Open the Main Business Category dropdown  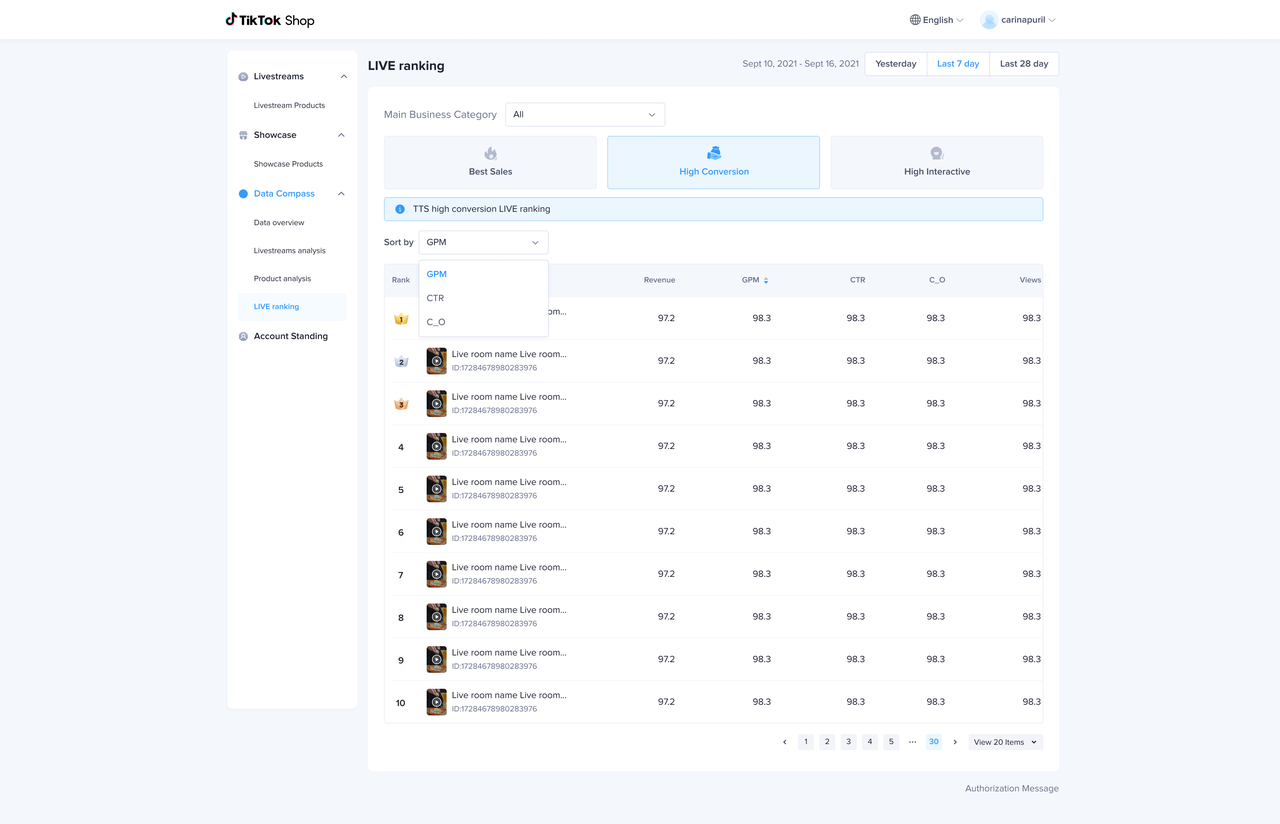(x=584, y=115)
